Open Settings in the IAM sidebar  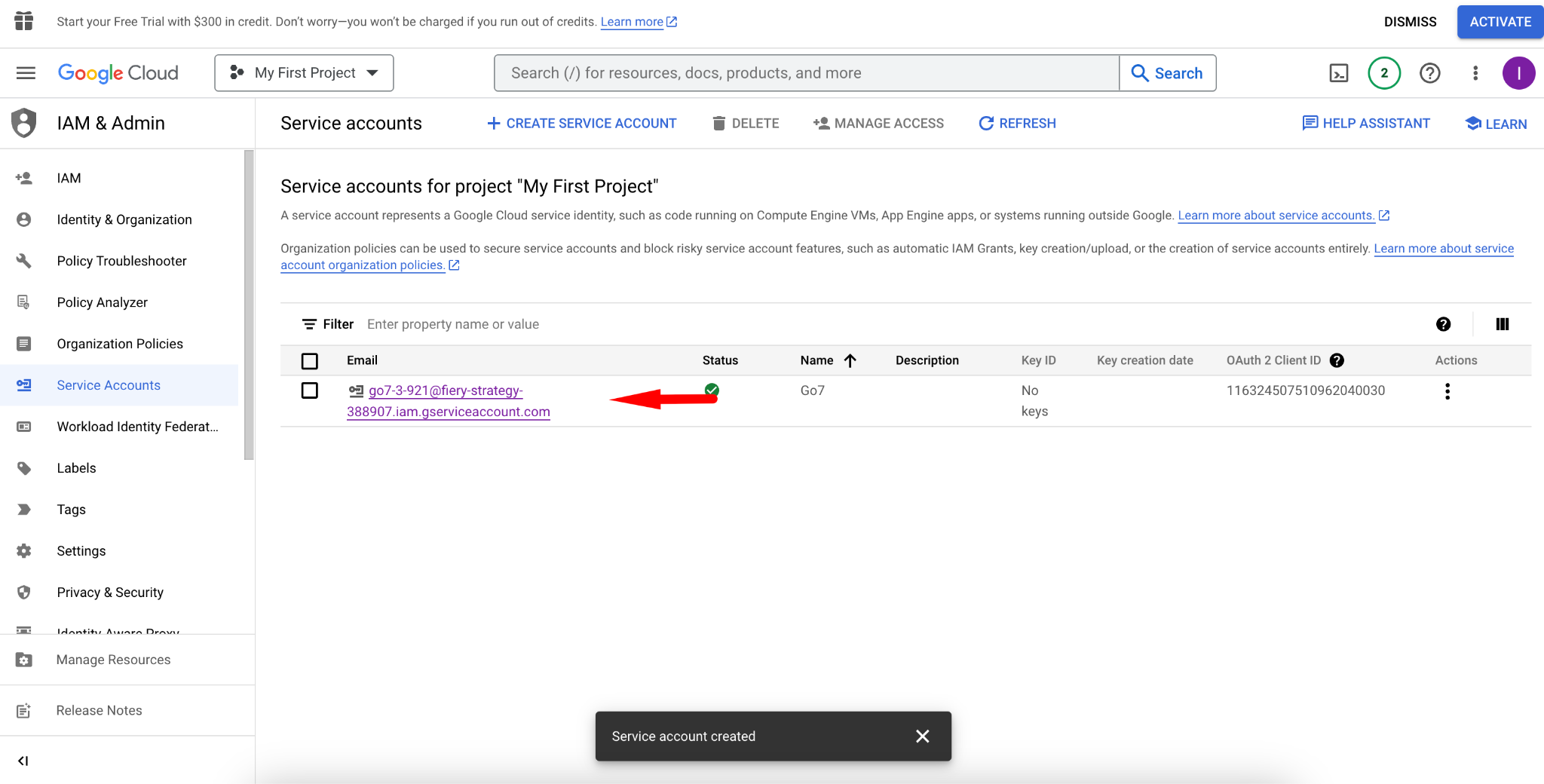[81, 550]
